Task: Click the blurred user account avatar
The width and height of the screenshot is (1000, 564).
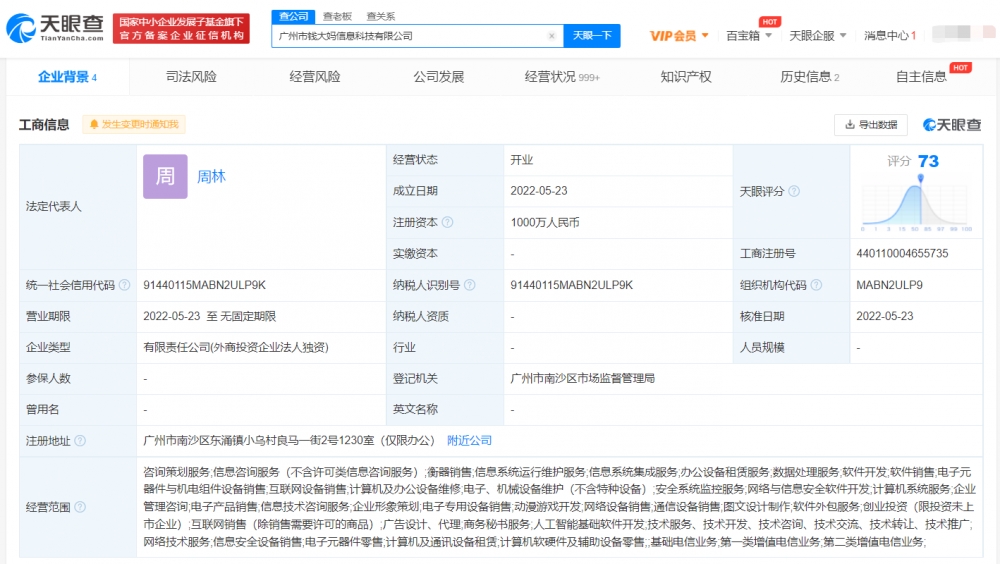Action: pyautogui.click(x=963, y=33)
